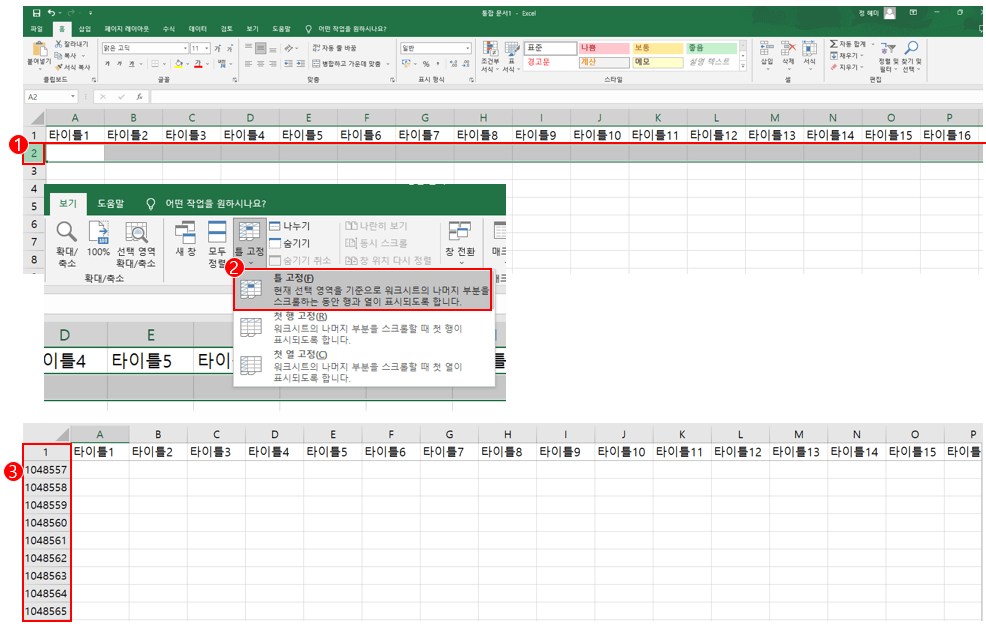The width and height of the screenshot is (986, 626).
Task: Apply the Good (좋음) cell style
Action: [x=711, y=48]
